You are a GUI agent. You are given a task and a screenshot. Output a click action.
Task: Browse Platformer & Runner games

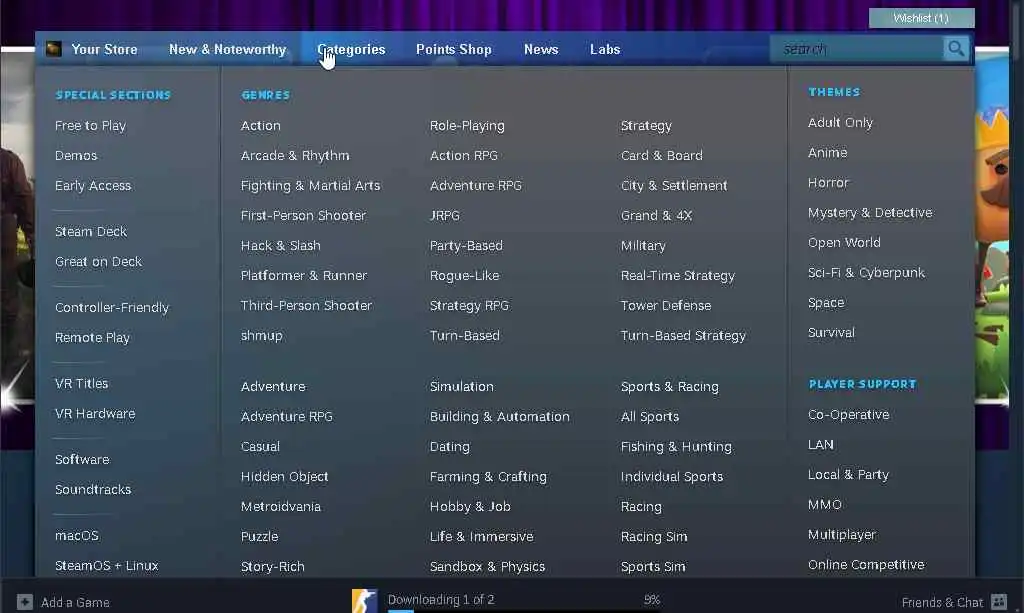304,275
